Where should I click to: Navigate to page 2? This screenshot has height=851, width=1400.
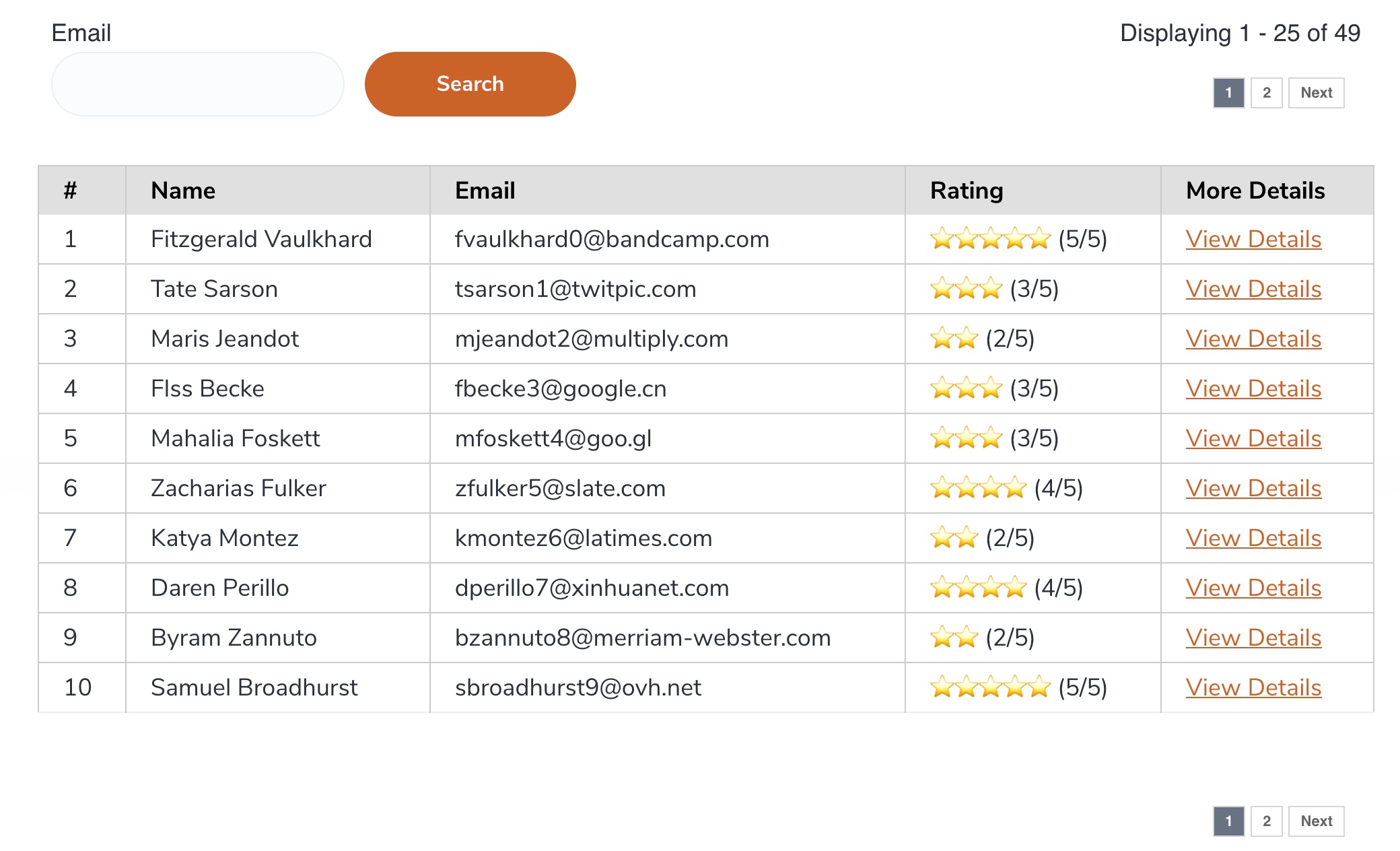point(1265,93)
